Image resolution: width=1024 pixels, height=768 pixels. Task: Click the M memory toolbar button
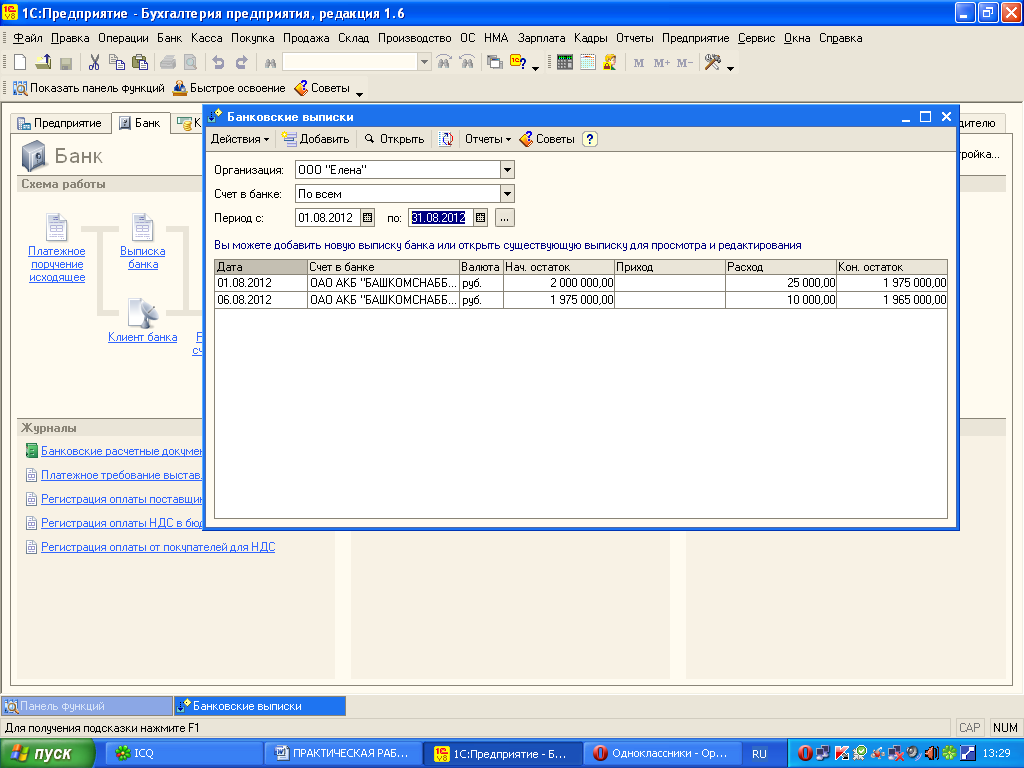click(x=639, y=63)
